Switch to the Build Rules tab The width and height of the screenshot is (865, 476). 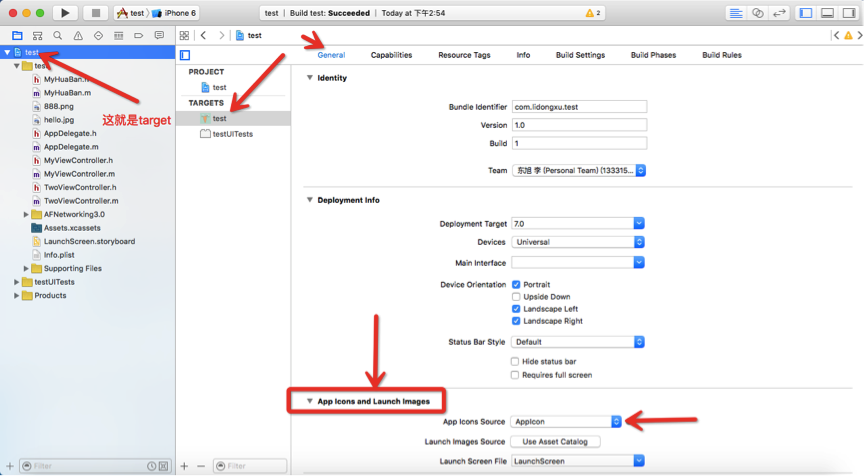tap(722, 55)
